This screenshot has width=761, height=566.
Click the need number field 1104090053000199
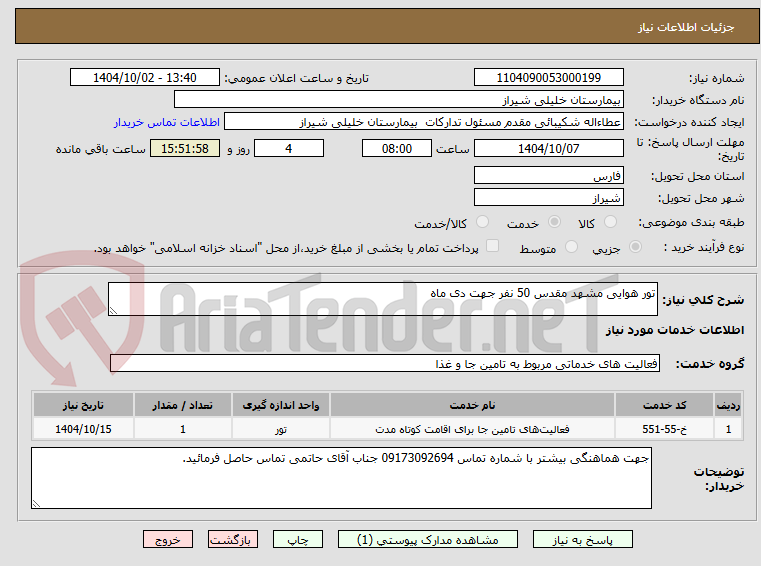pyautogui.click(x=548, y=77)
